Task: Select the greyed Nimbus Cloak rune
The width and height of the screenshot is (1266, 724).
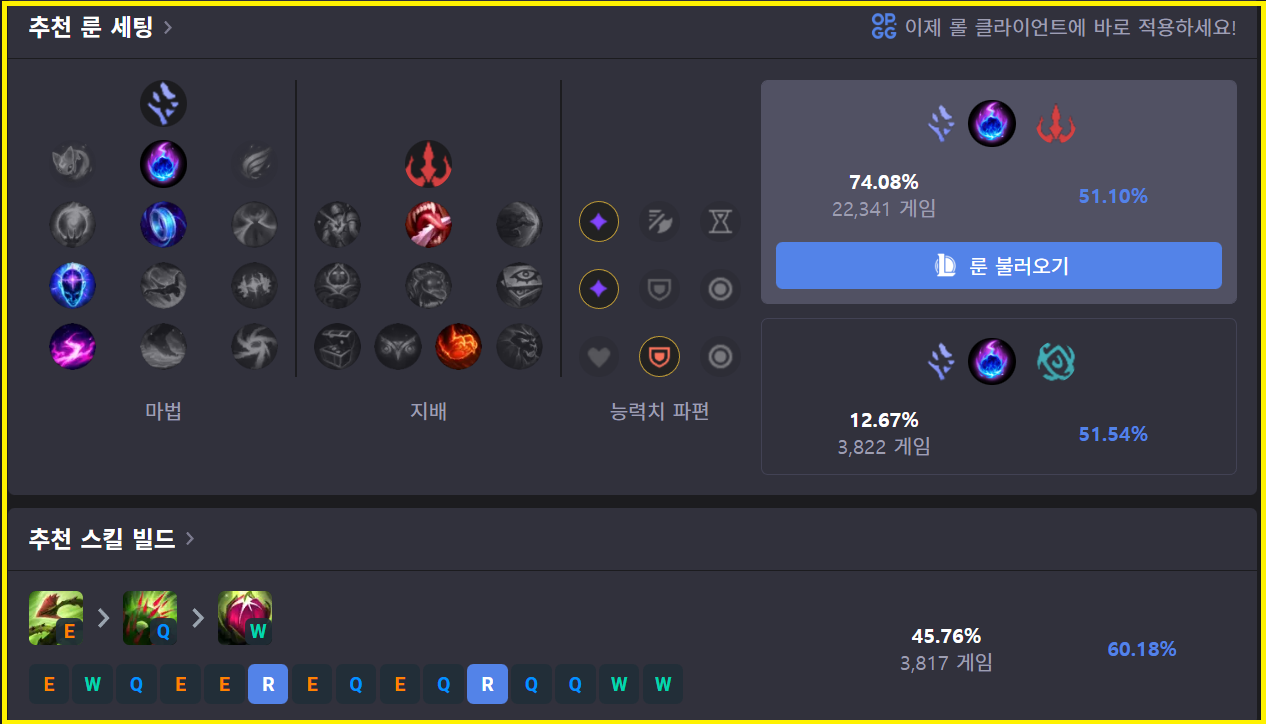Action: pos(254,225)
